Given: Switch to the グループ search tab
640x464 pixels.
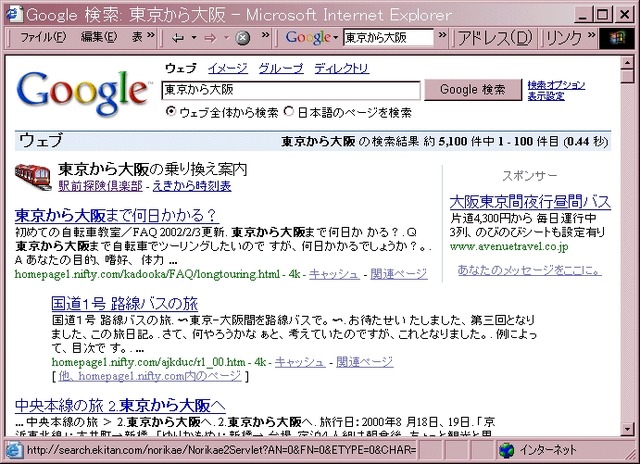Looking at the screenshot, I should pos(281,68).
